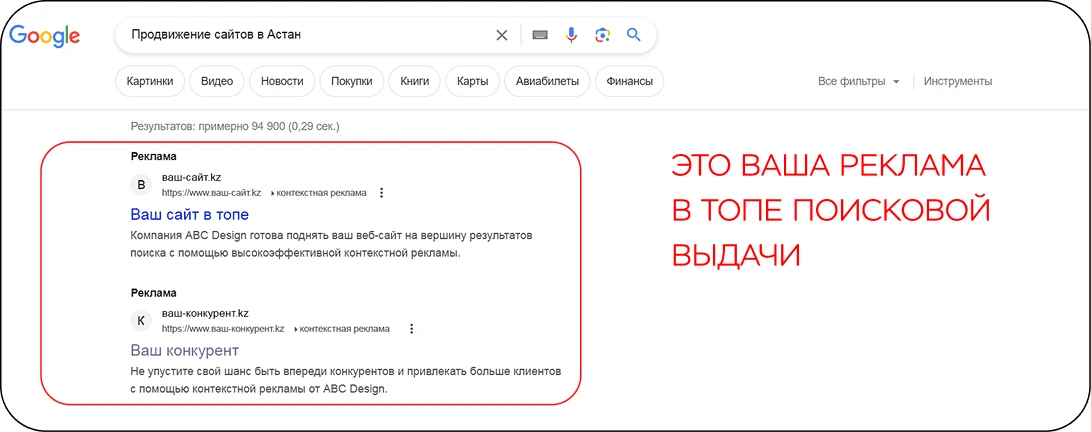Viewport: 1091px width, 432px height.
Task: Expand the Все фильтры dropdown
Action: tap(859, 81)
